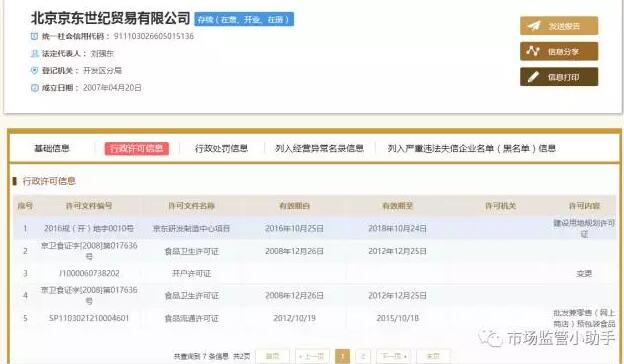Click date 2015/10/18
Screen dimensions: 624x364
coord(397,318)
